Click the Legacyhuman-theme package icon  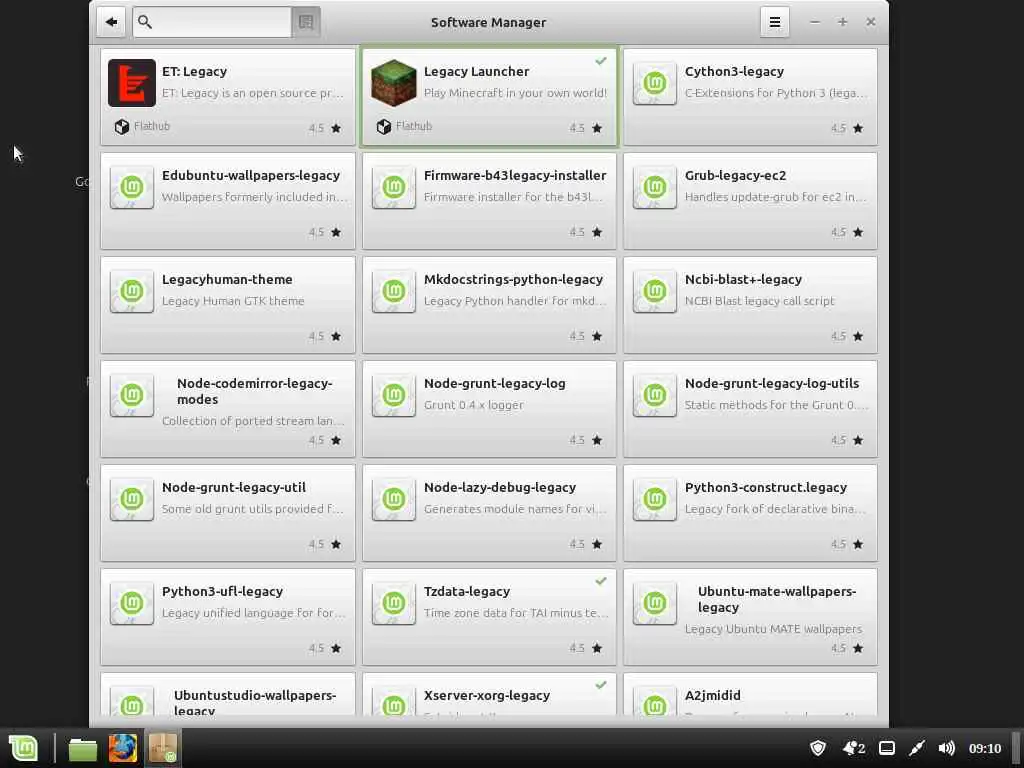point(132,291)
